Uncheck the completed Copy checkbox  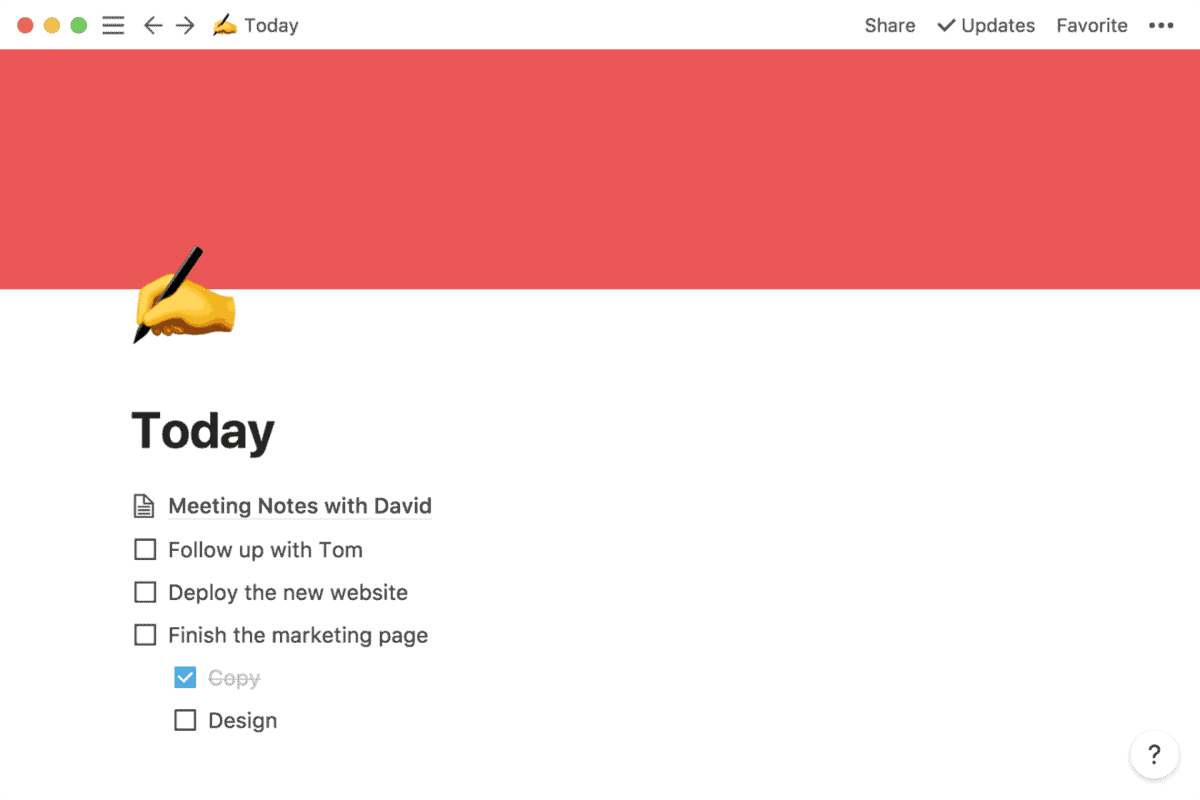186,678
